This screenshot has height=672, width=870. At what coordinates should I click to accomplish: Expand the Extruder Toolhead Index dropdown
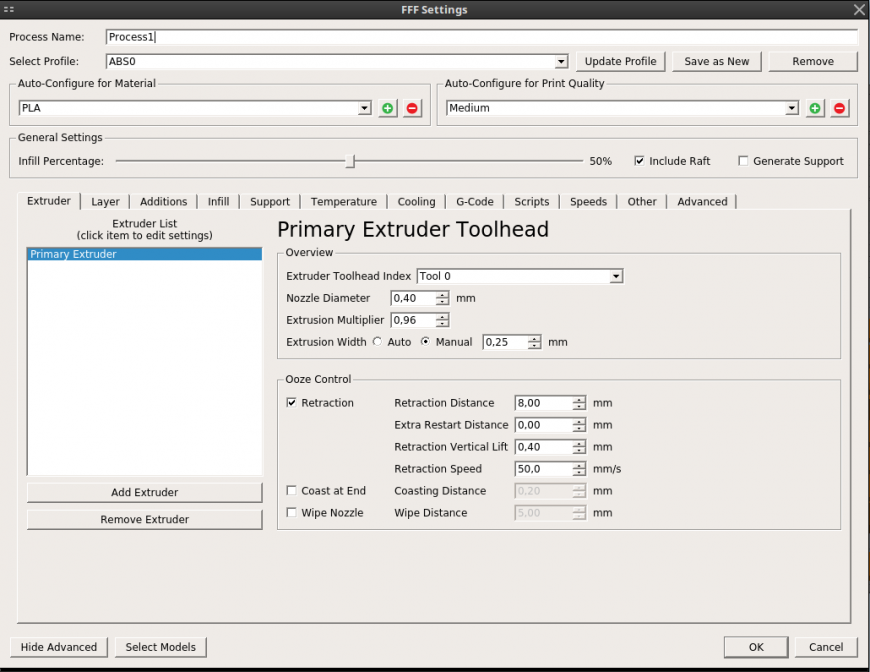tap(616, 276)
